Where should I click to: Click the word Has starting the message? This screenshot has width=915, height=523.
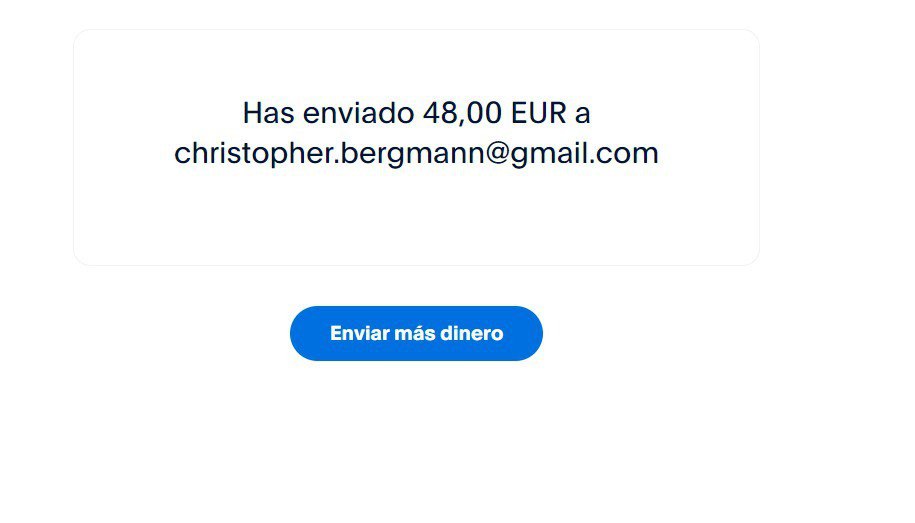click(268, 113)
